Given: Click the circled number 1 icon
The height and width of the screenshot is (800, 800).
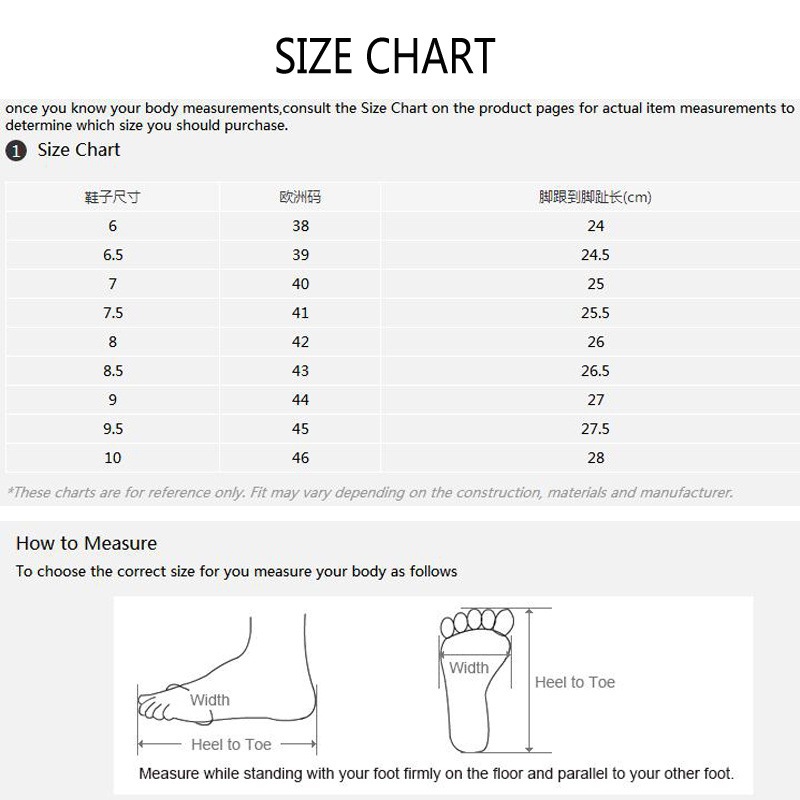Looking at the screenshot, I should coord(15,151).
